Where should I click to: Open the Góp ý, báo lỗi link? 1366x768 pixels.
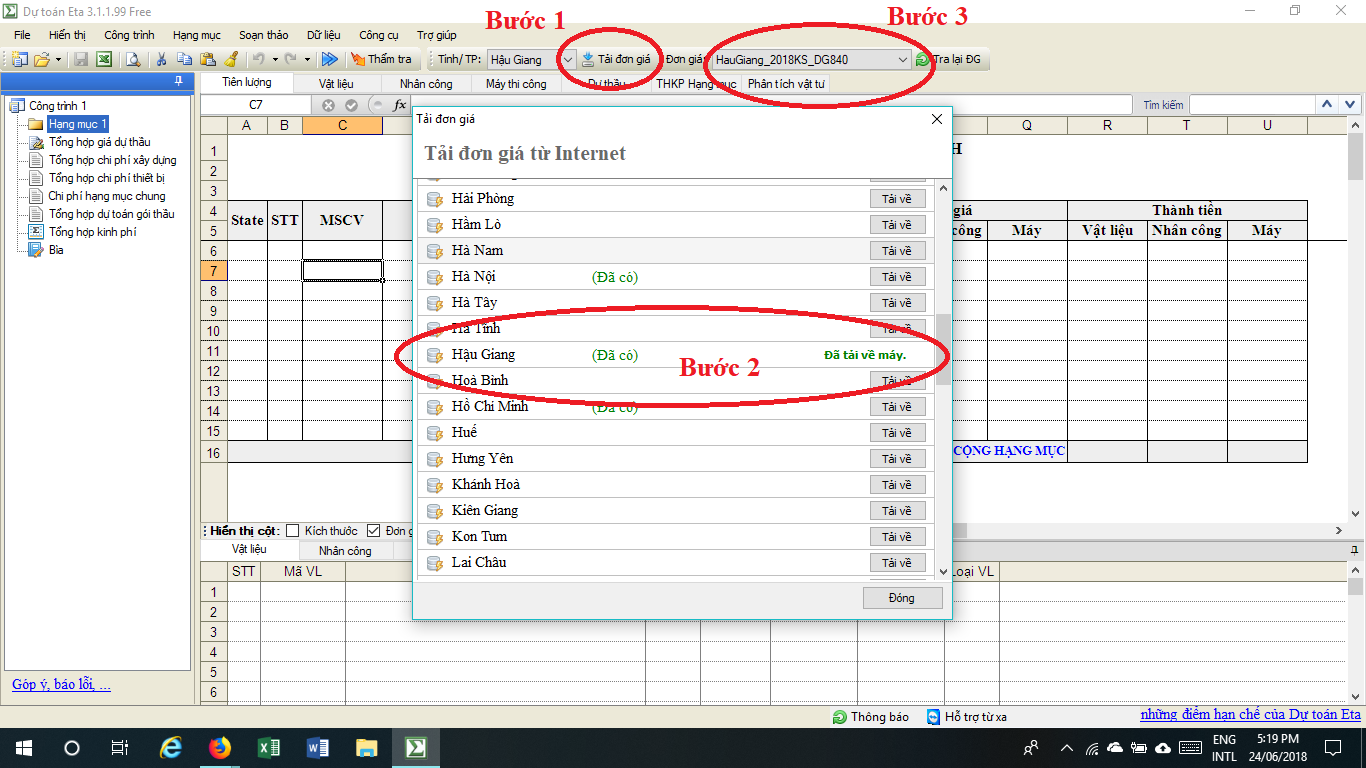(61, 685)
